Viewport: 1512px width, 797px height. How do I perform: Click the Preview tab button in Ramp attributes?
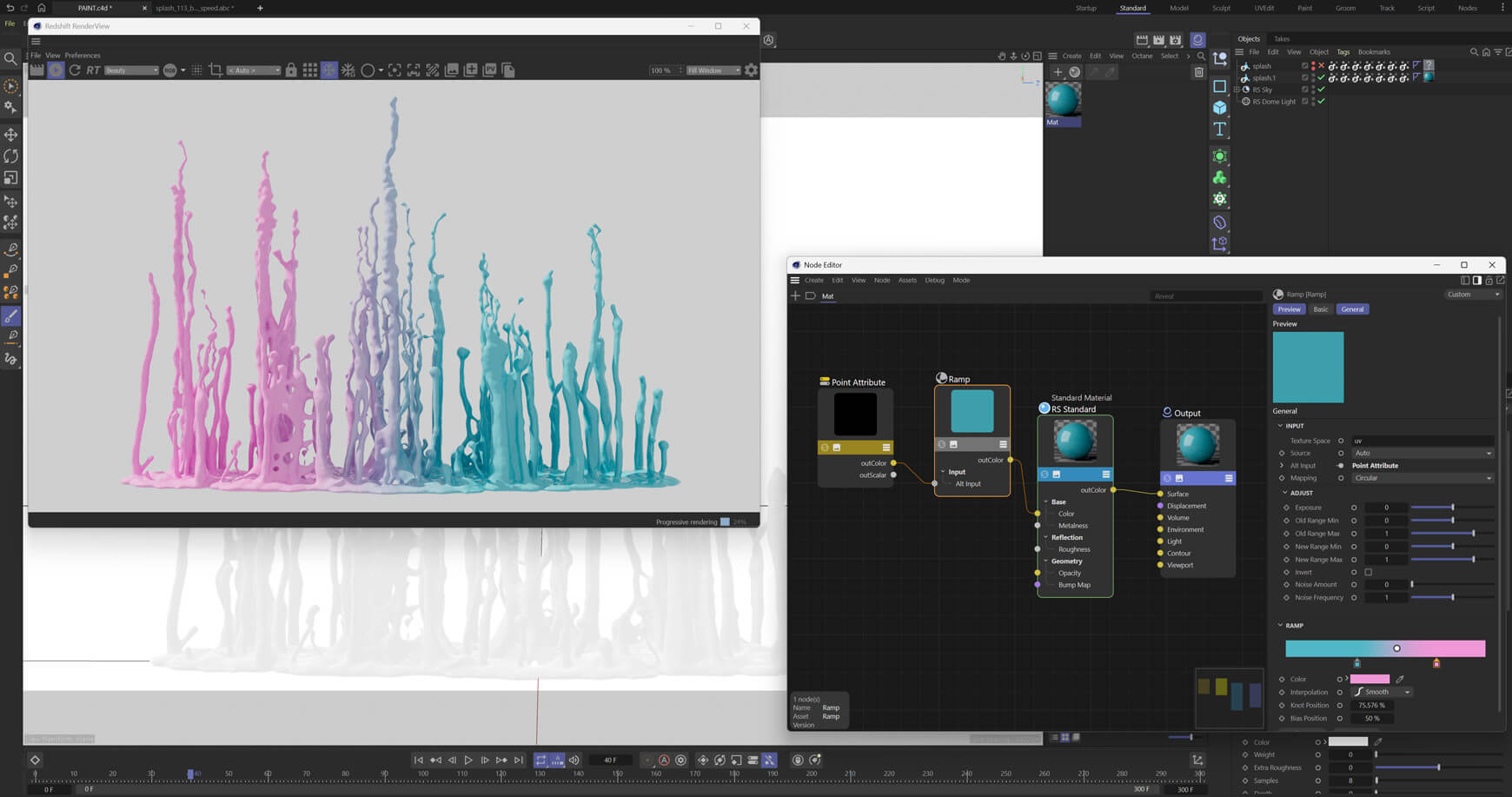tap(1289, 309)
